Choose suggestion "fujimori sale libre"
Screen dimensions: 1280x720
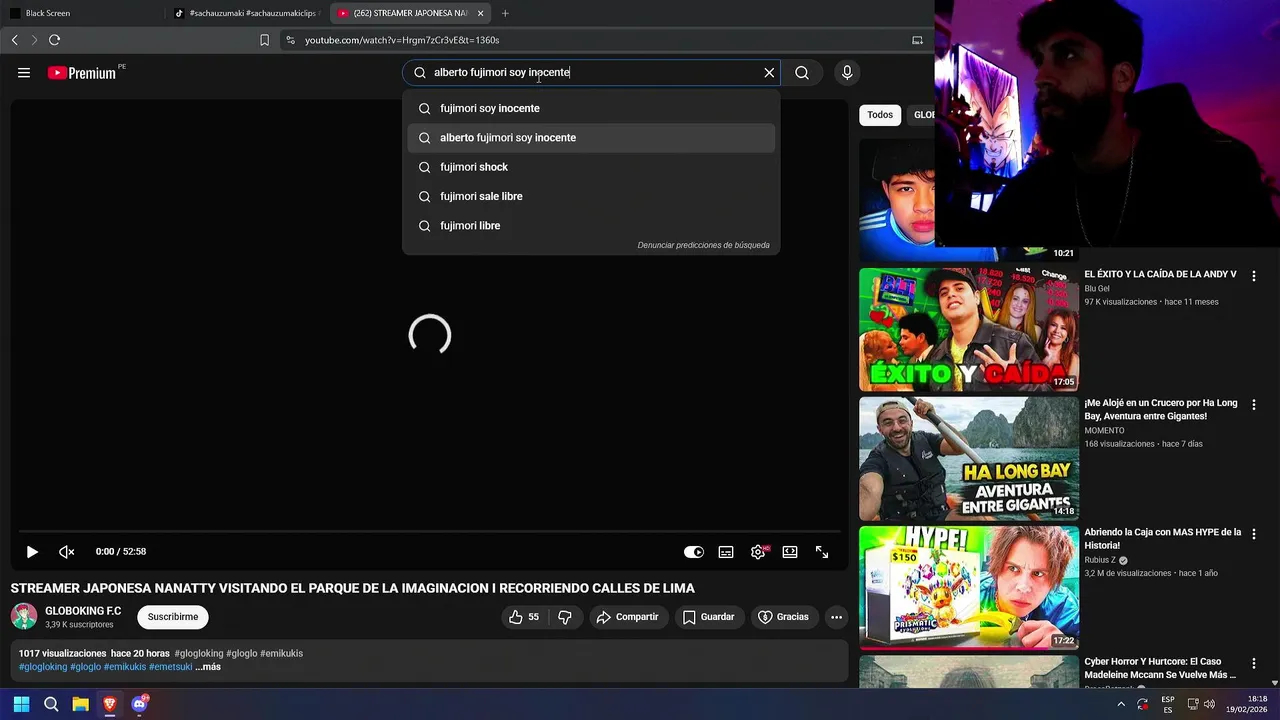click(591, 196)
